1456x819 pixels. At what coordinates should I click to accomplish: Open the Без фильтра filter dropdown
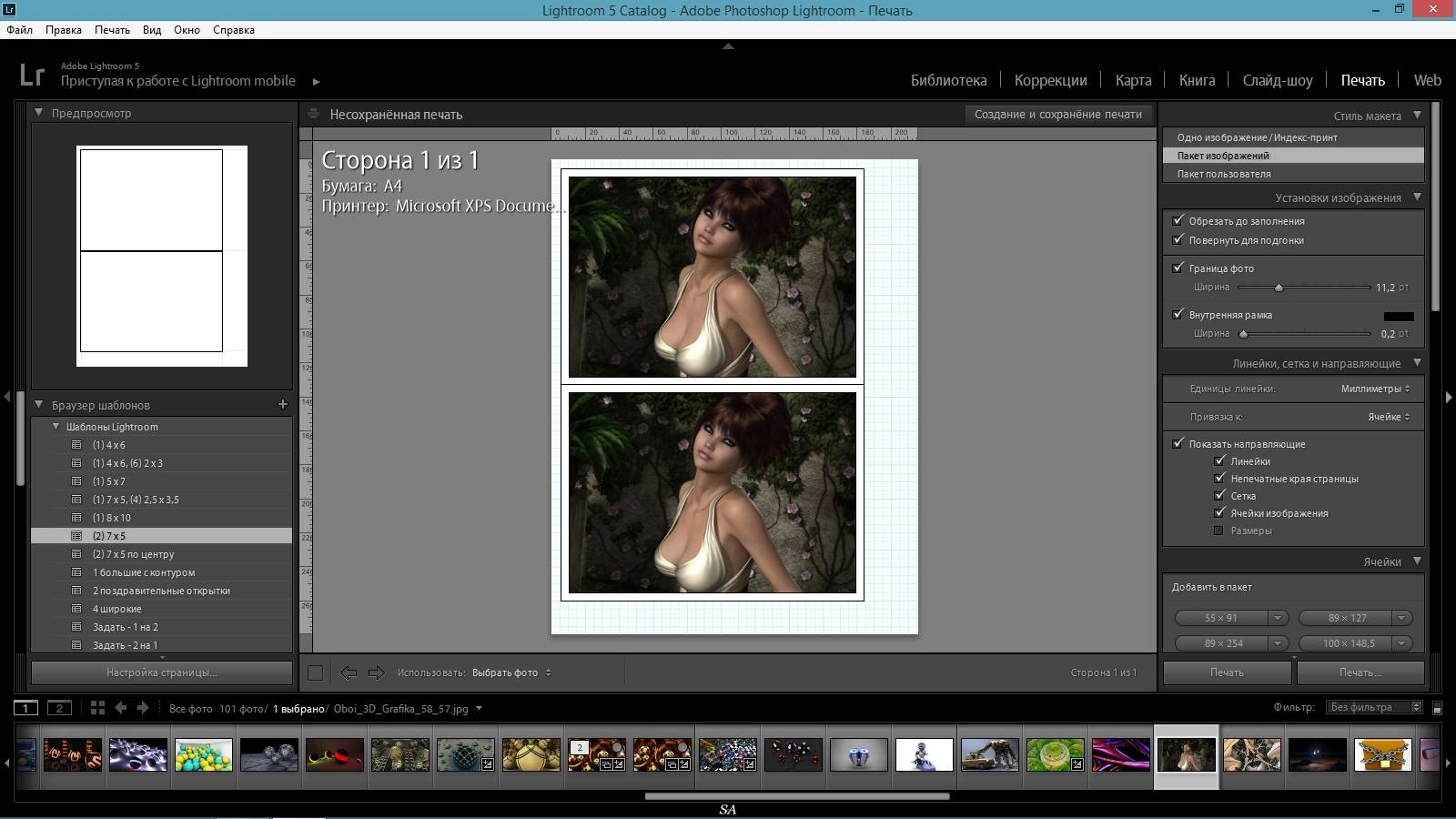pyautogui.click(x=1374, y=707)
